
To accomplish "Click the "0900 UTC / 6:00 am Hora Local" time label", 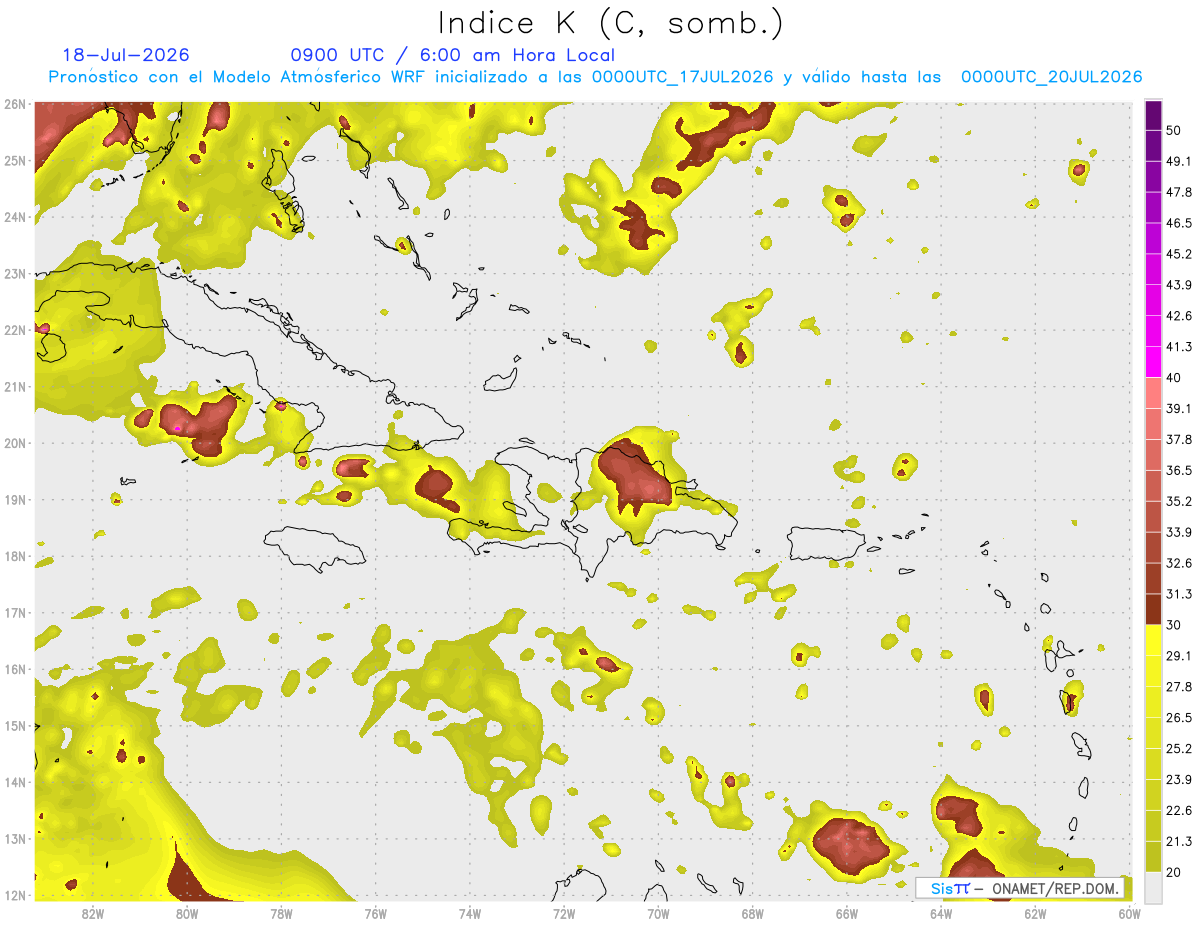I will pos(453,55).
